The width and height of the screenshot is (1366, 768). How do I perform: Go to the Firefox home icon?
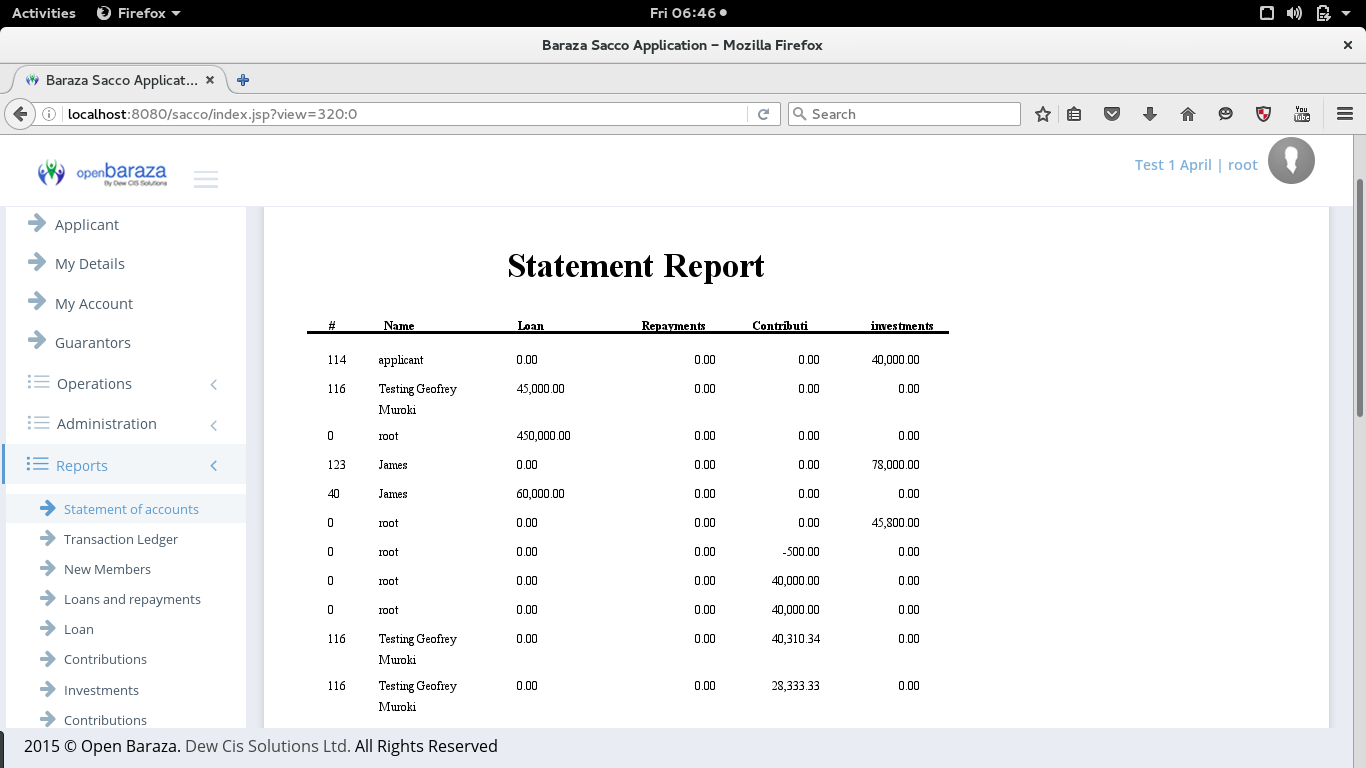[x=1187, y=114]
